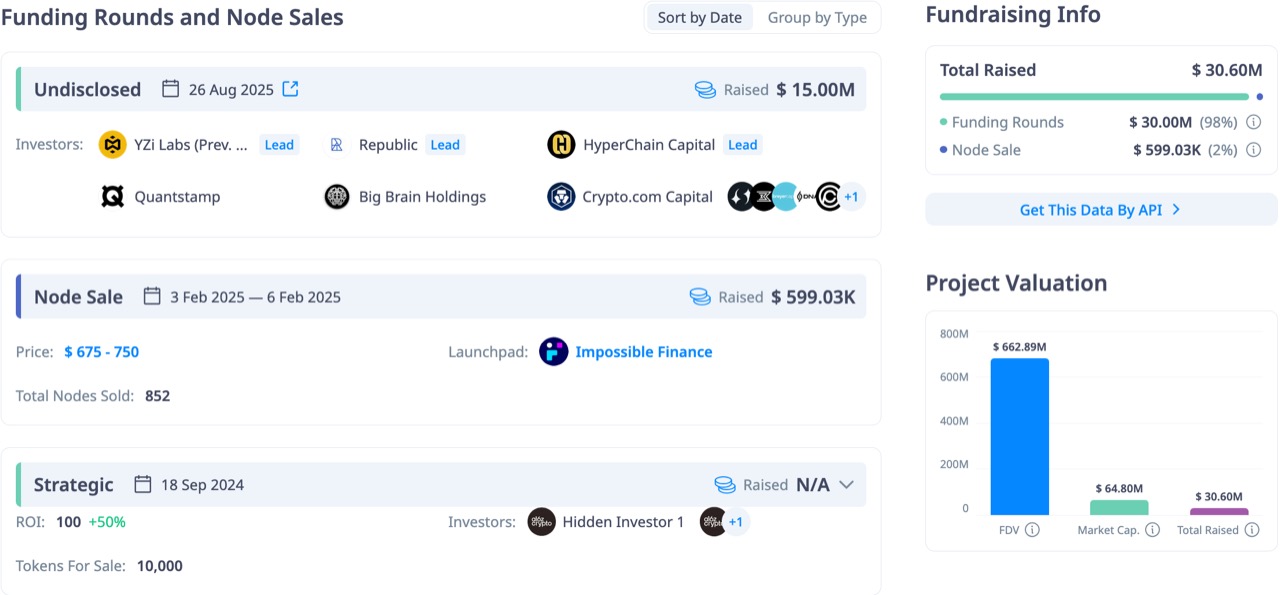The height and width of the screenshot is (595, 1280).
Task: Click info icon beside Funding Rounds percentage
Action: (x=1254, y=122)
